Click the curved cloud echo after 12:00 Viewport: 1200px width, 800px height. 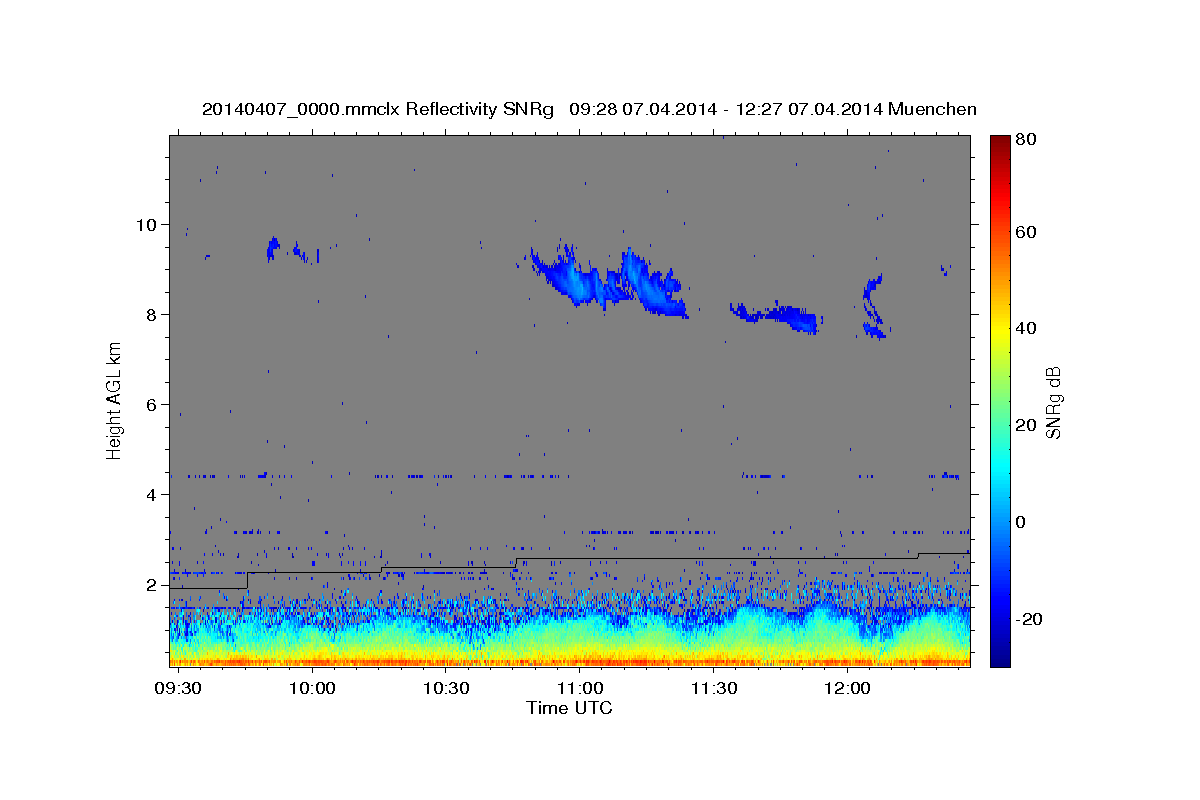[x=874, y=307]
